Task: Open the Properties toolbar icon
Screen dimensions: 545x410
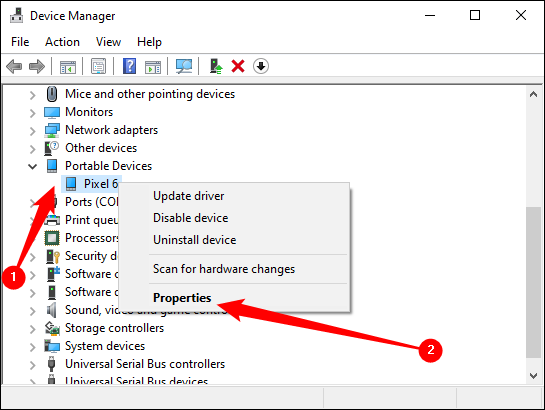Action: point(99,66)
